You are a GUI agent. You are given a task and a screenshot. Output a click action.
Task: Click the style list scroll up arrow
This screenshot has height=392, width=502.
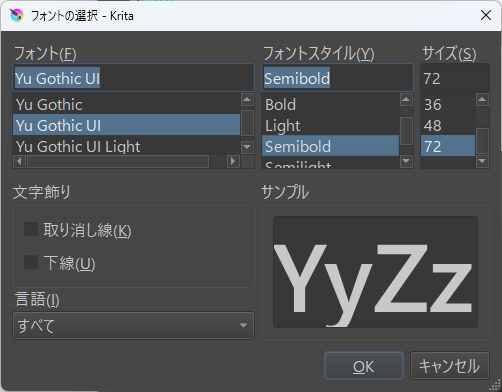point(406,99)
